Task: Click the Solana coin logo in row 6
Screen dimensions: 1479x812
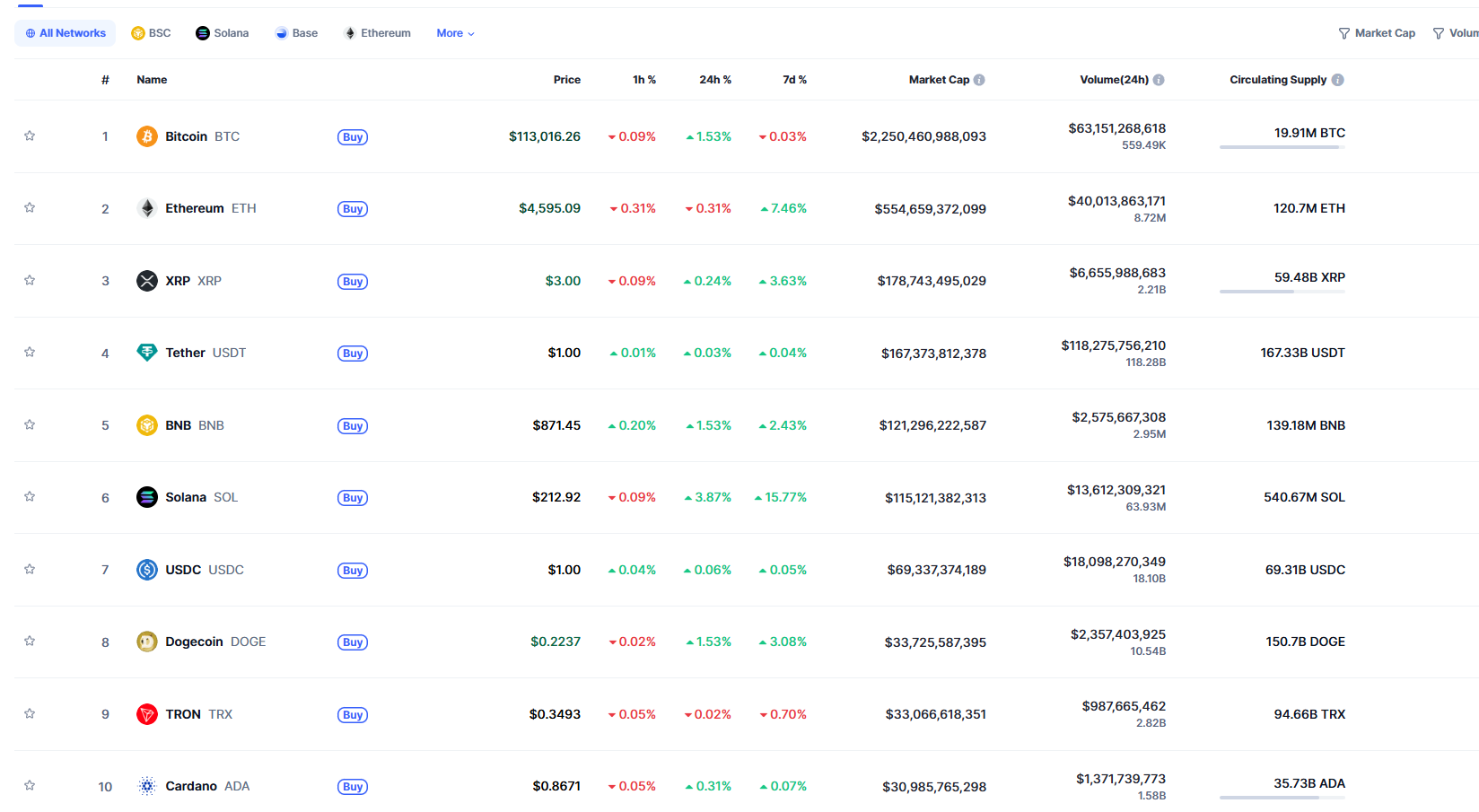Action: click(x=147, y=497)
